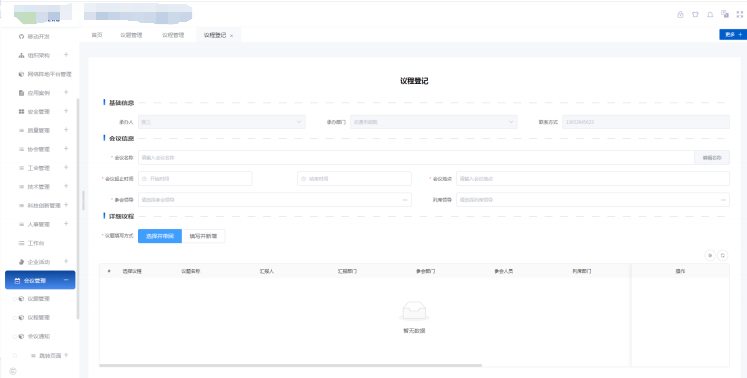
Task: Click the 参会人员 column header
Action: [x=504, y=271]
